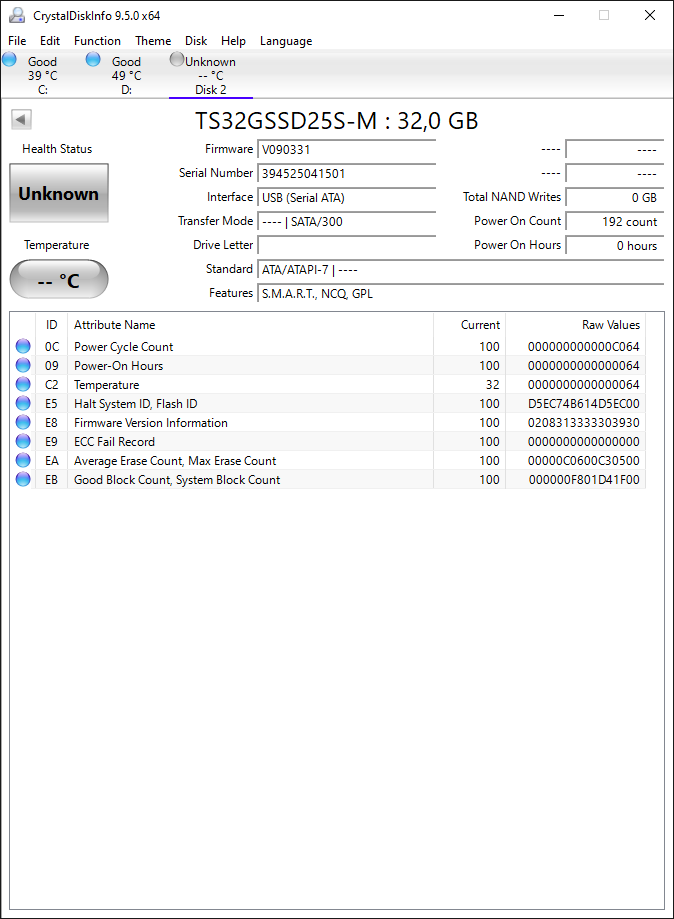The image size is (674, 919).
Task: Click attribute ID cell EA
Action: 52,461
